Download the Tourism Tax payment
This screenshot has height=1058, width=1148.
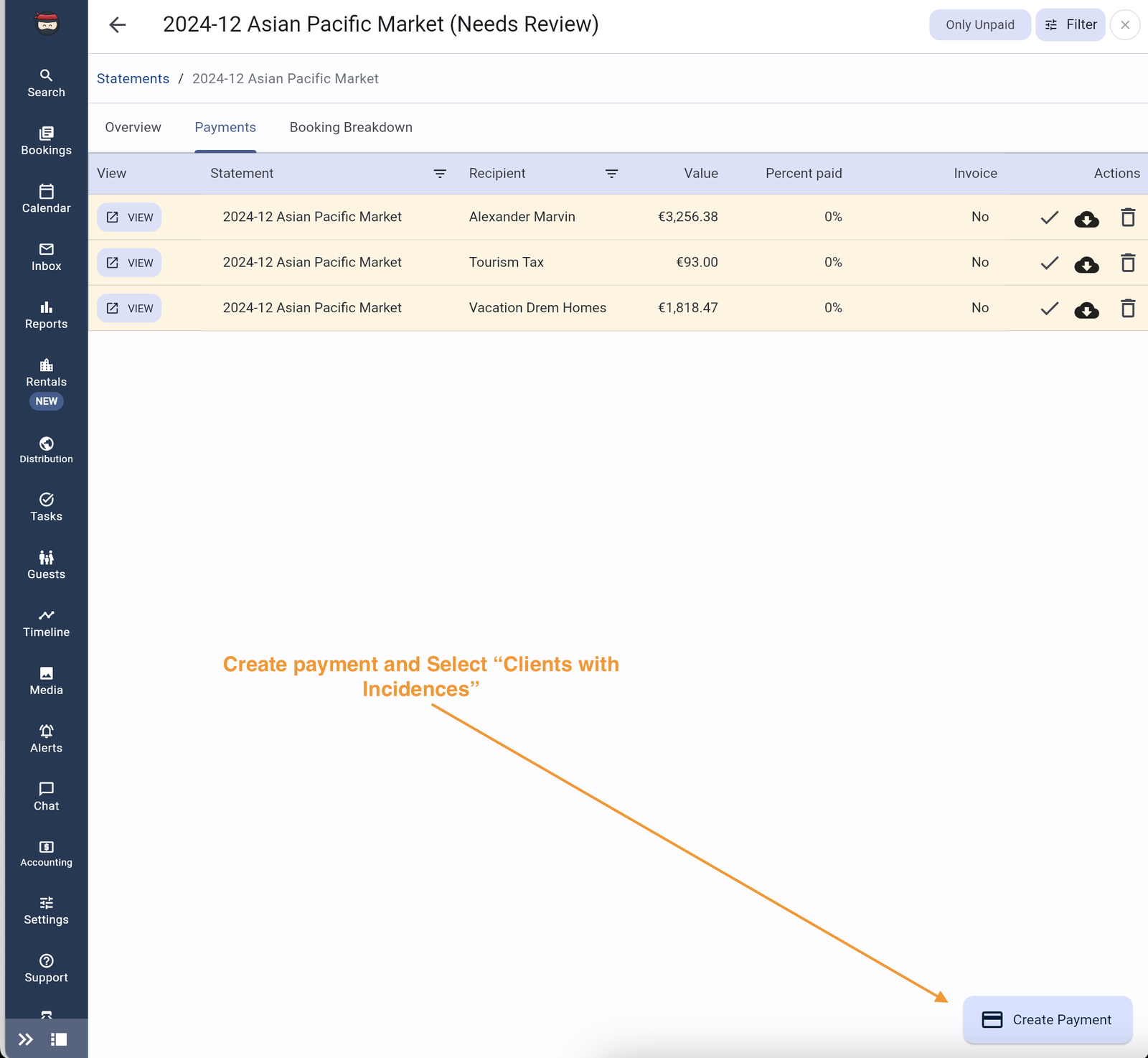click(1086, 263)
